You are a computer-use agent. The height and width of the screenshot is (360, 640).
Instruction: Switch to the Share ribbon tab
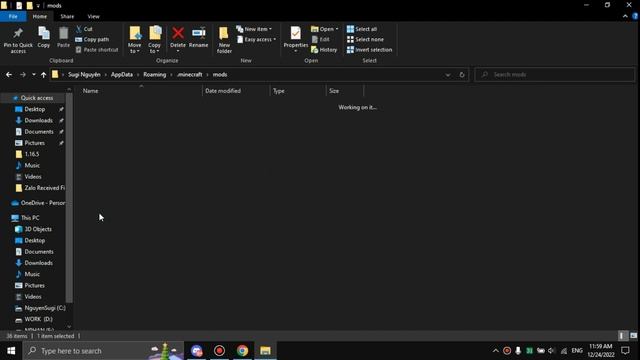coord(67,16)
